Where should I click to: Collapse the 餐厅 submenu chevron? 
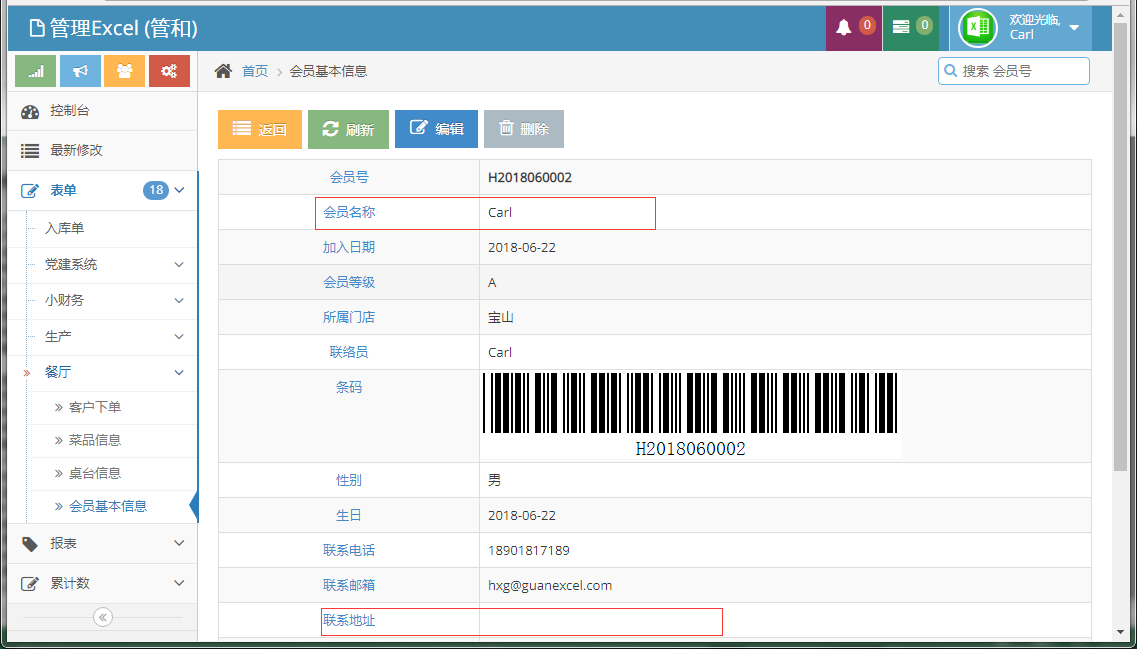[179, 373]
